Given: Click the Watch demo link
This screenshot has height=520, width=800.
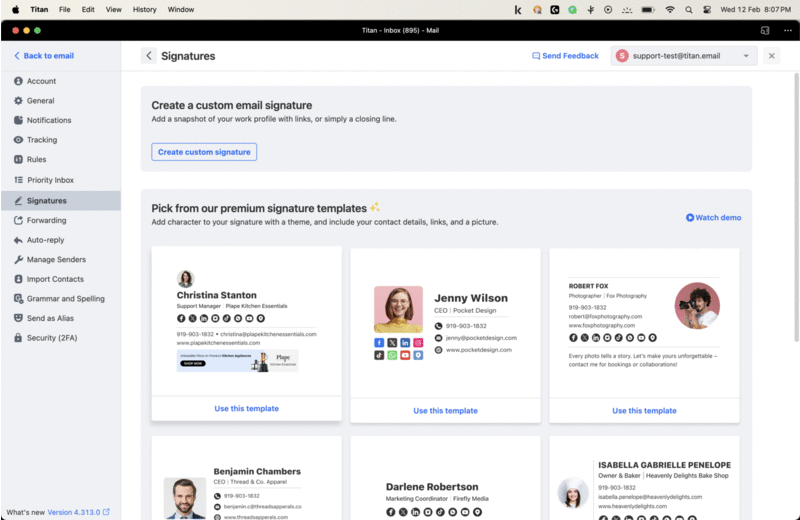Looking at the screenshot, I should 713,217.
